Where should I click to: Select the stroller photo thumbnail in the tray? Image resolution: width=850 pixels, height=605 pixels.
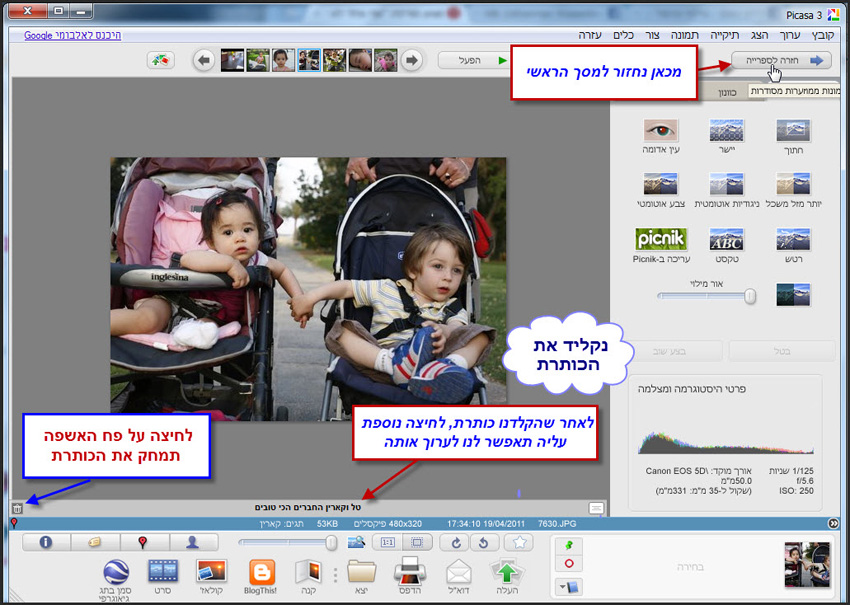click(x=807, y=565)
